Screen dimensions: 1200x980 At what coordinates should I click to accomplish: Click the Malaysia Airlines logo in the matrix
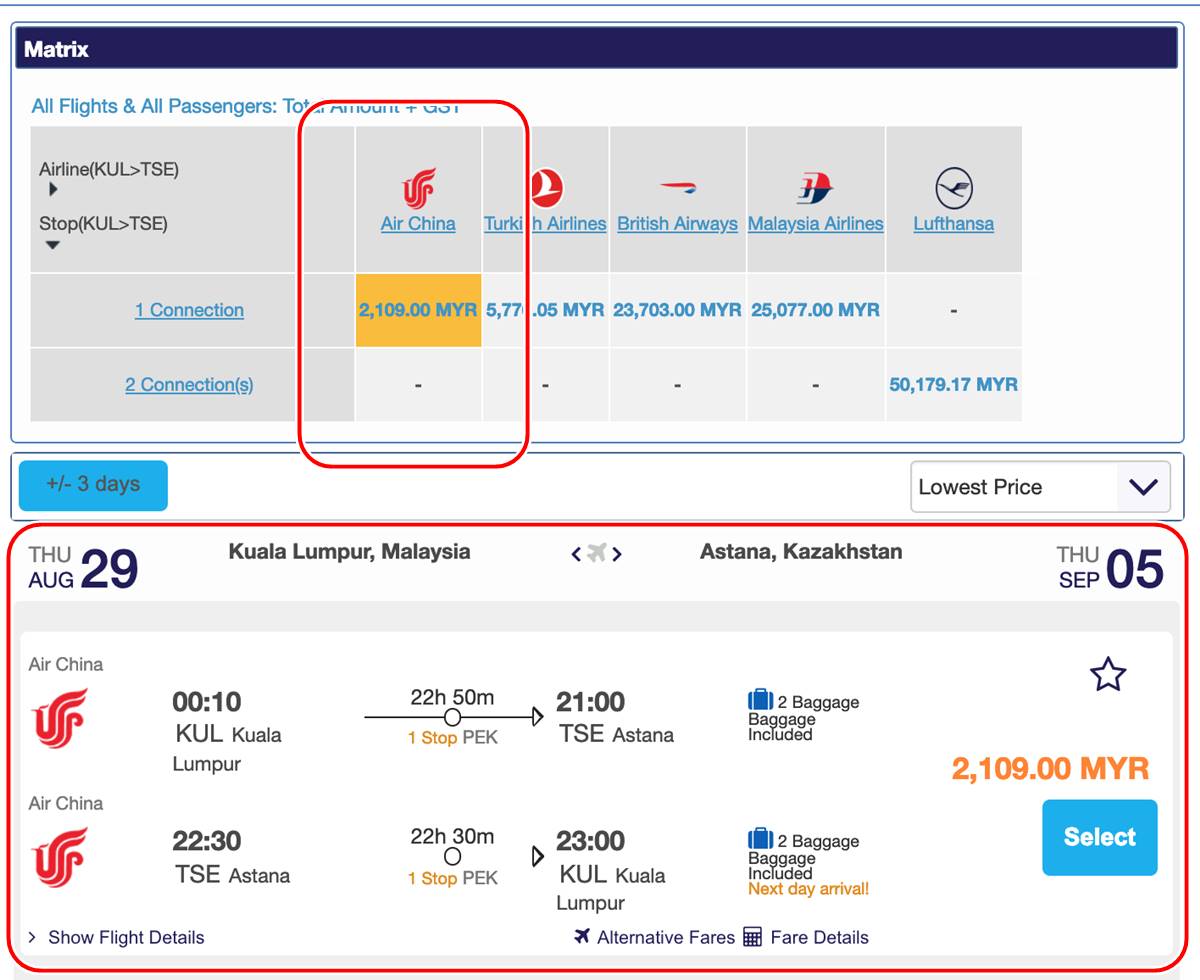[815, 188]
